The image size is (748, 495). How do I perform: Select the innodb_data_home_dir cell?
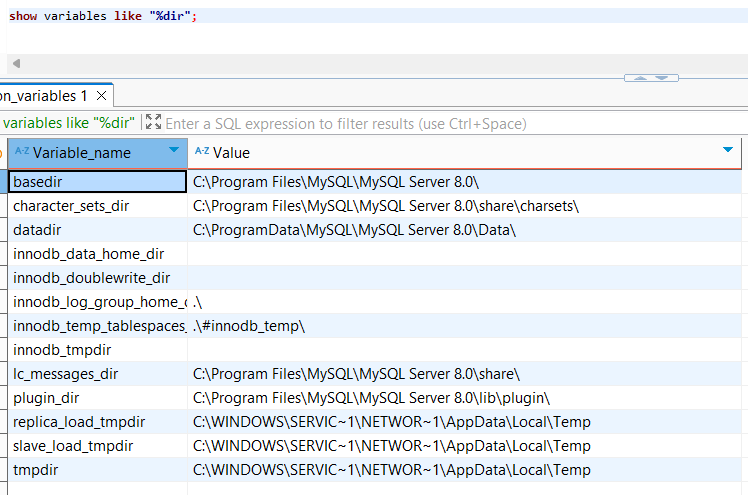coord(98,254)
